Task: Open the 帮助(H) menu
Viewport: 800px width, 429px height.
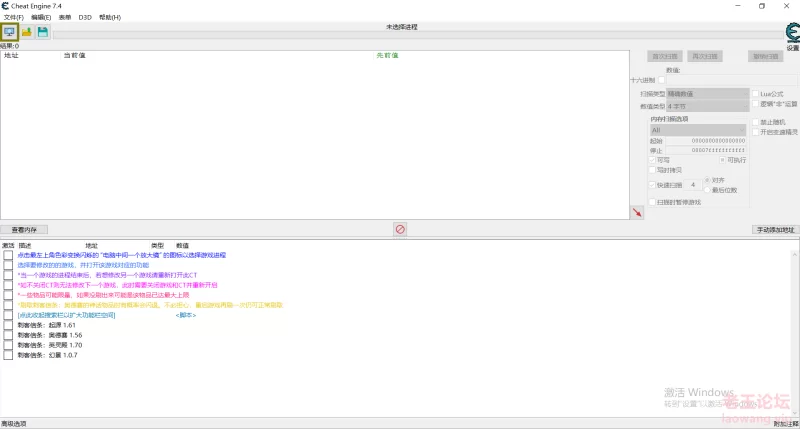Action: pos(110,17)
